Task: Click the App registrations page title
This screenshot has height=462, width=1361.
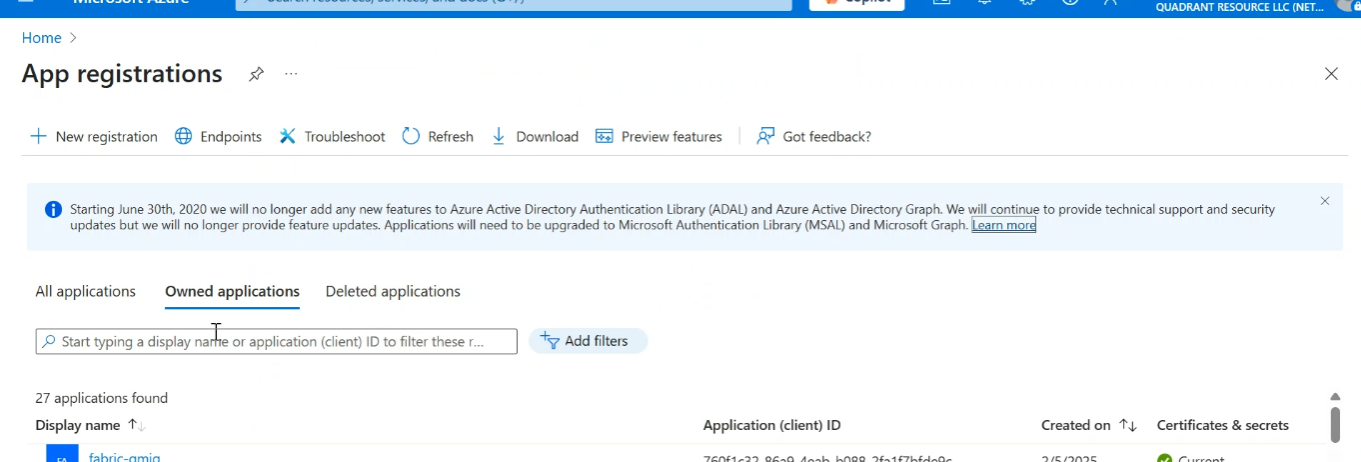Action: point(122,74)
